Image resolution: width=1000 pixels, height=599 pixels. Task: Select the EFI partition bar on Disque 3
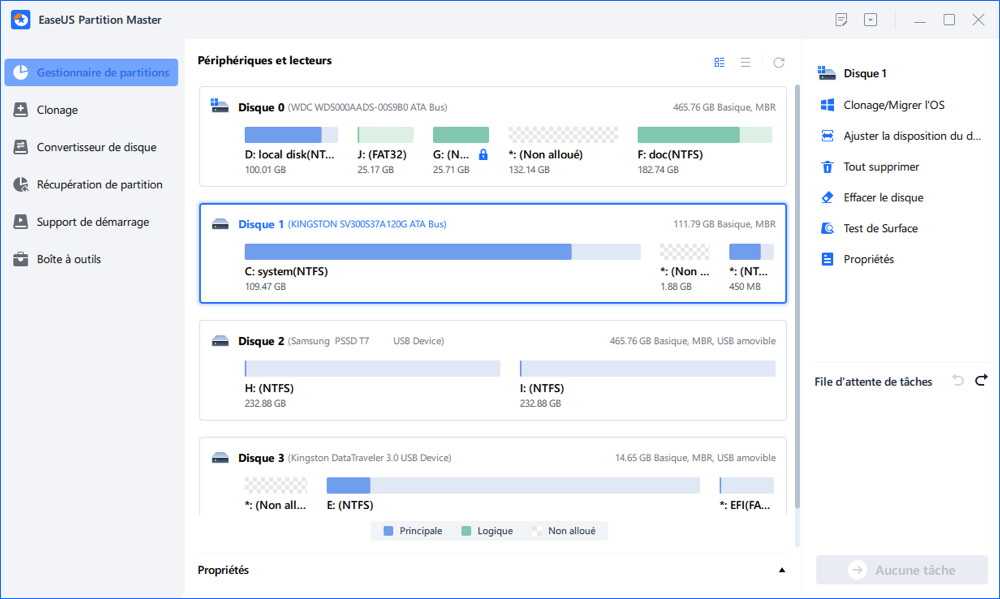[746, 485]
